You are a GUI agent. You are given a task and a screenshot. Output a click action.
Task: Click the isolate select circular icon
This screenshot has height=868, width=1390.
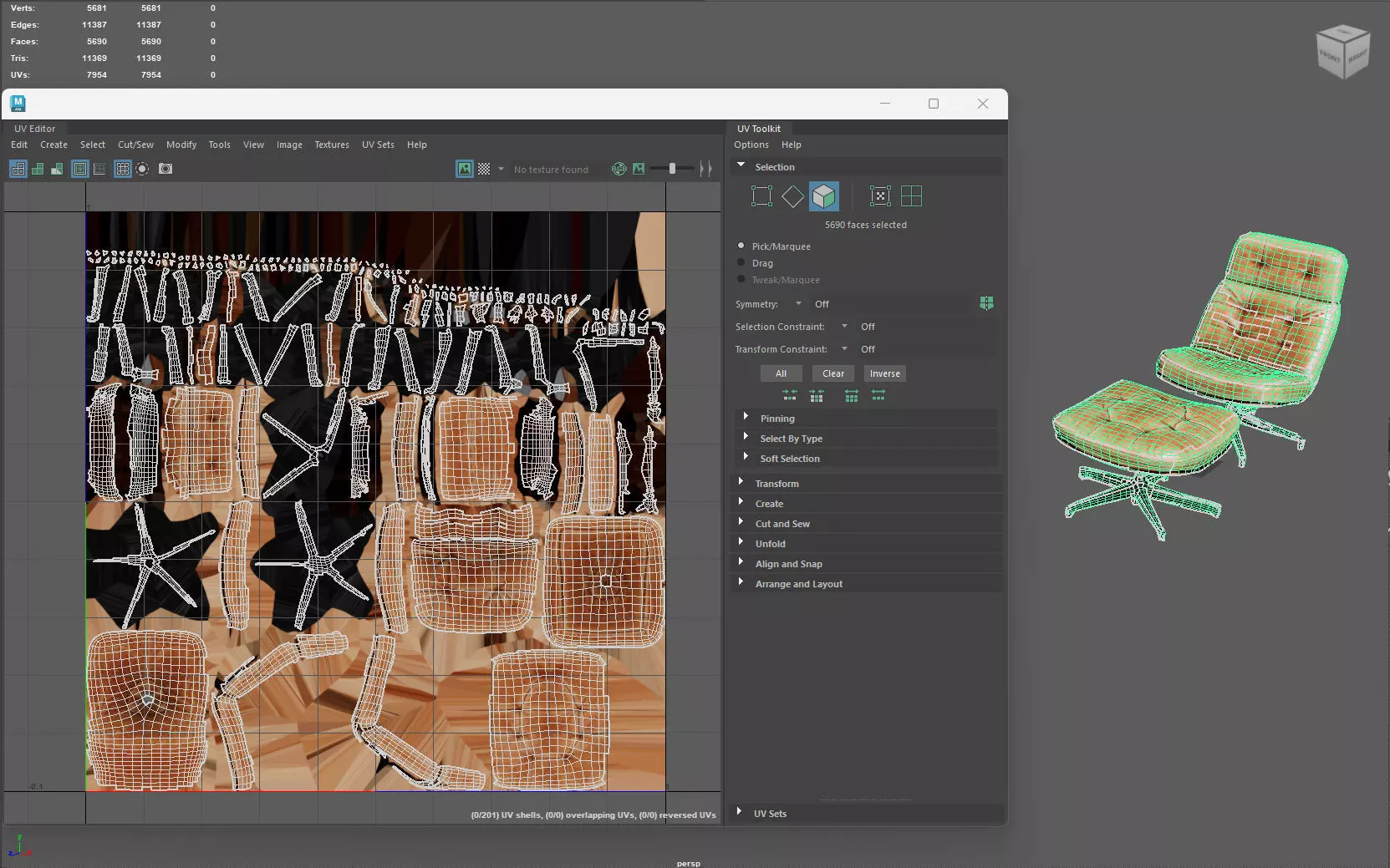point(142,169)
